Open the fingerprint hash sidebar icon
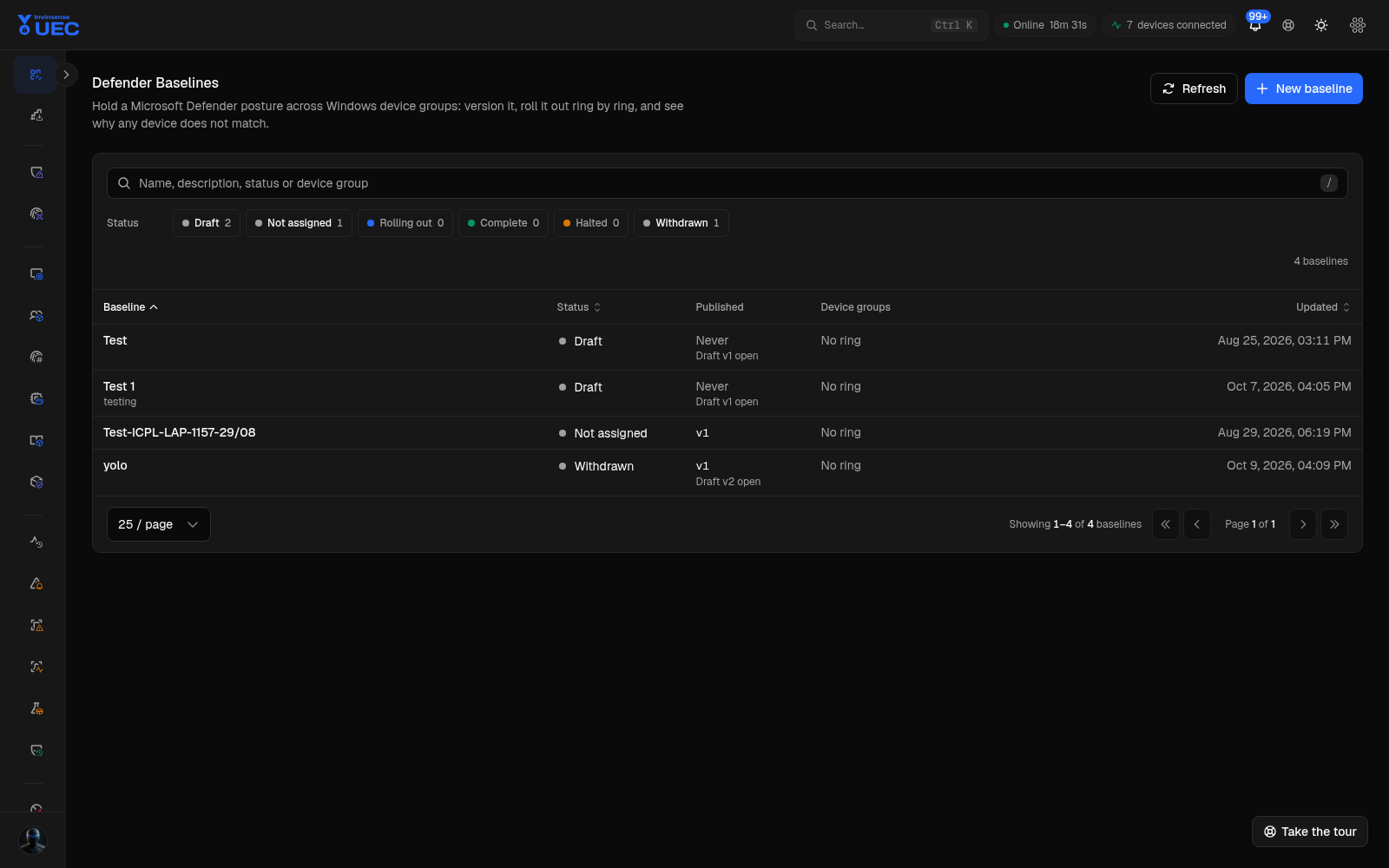Viewport: 1389px width, 868px height. [x=36, y=357]
